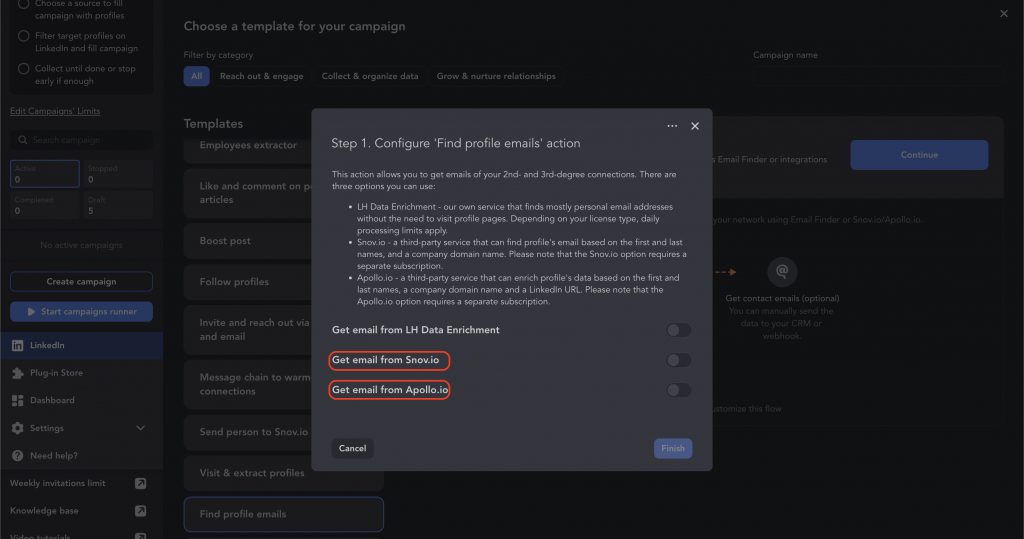1024x539 pixels.
Task: Filter by Collect & organize data
Action: 370,76
